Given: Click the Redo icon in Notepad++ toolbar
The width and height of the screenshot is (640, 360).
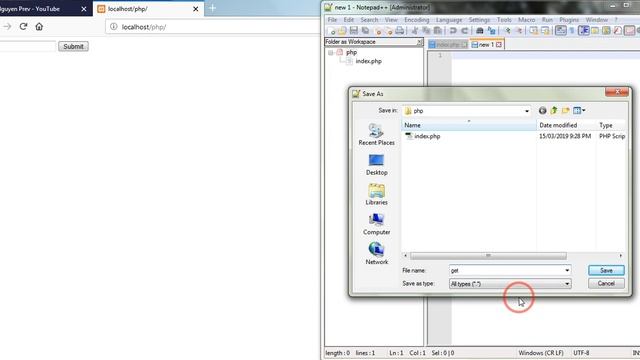Looking at the screenshot, I should (464, 31).
